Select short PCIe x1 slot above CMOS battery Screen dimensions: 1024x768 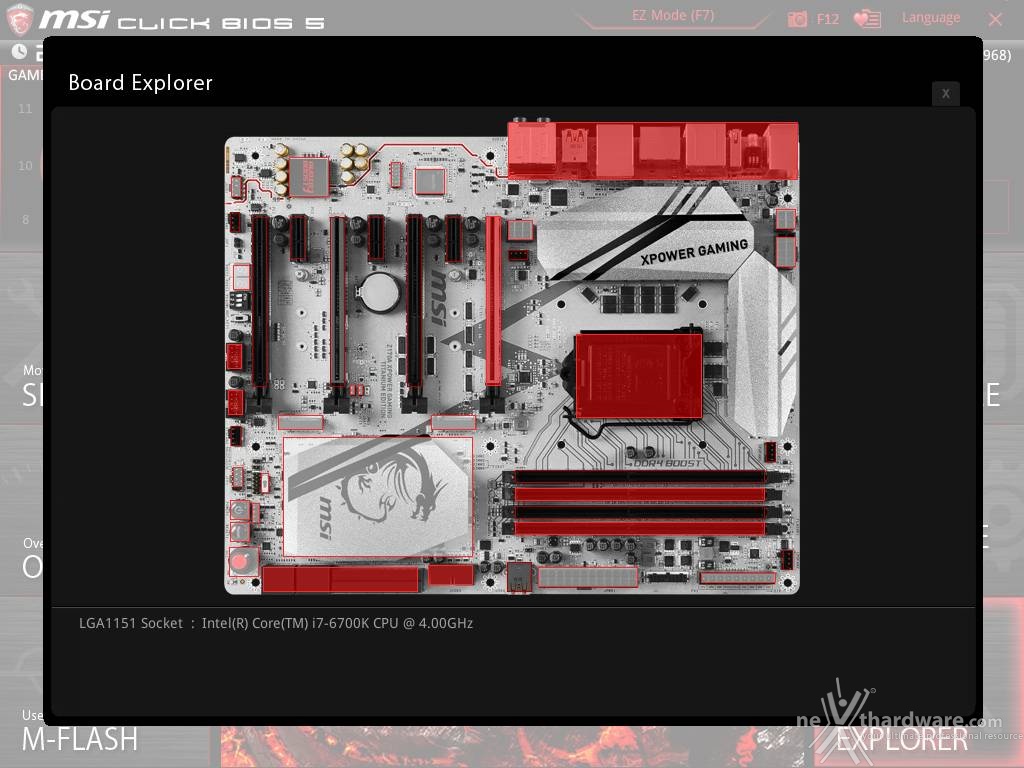[376, 238]
